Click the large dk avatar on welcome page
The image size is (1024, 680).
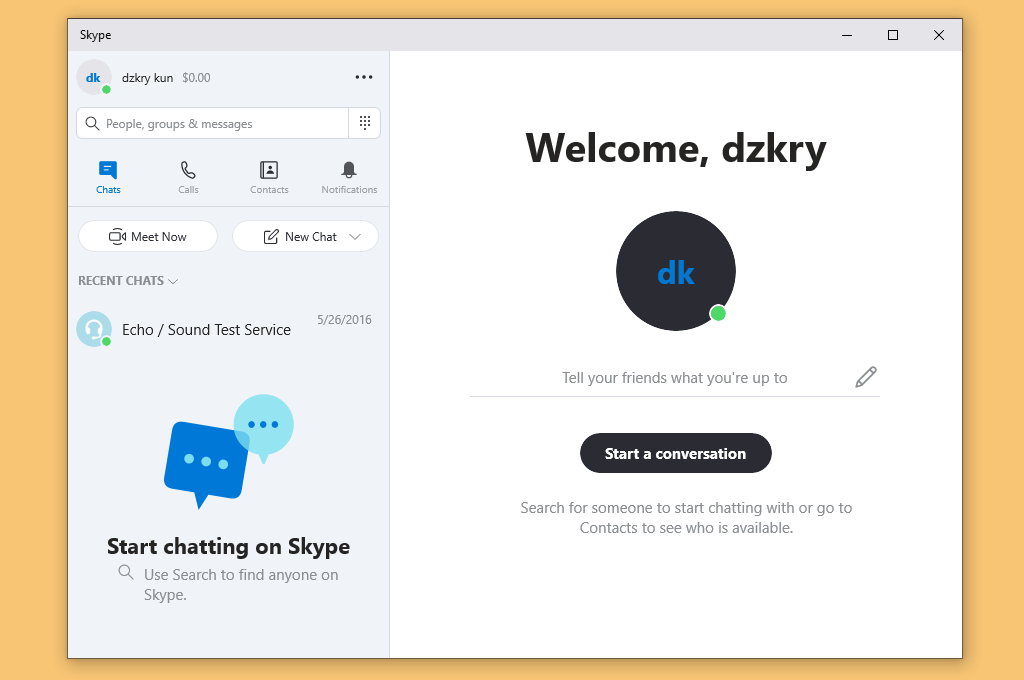click(676, 271)
